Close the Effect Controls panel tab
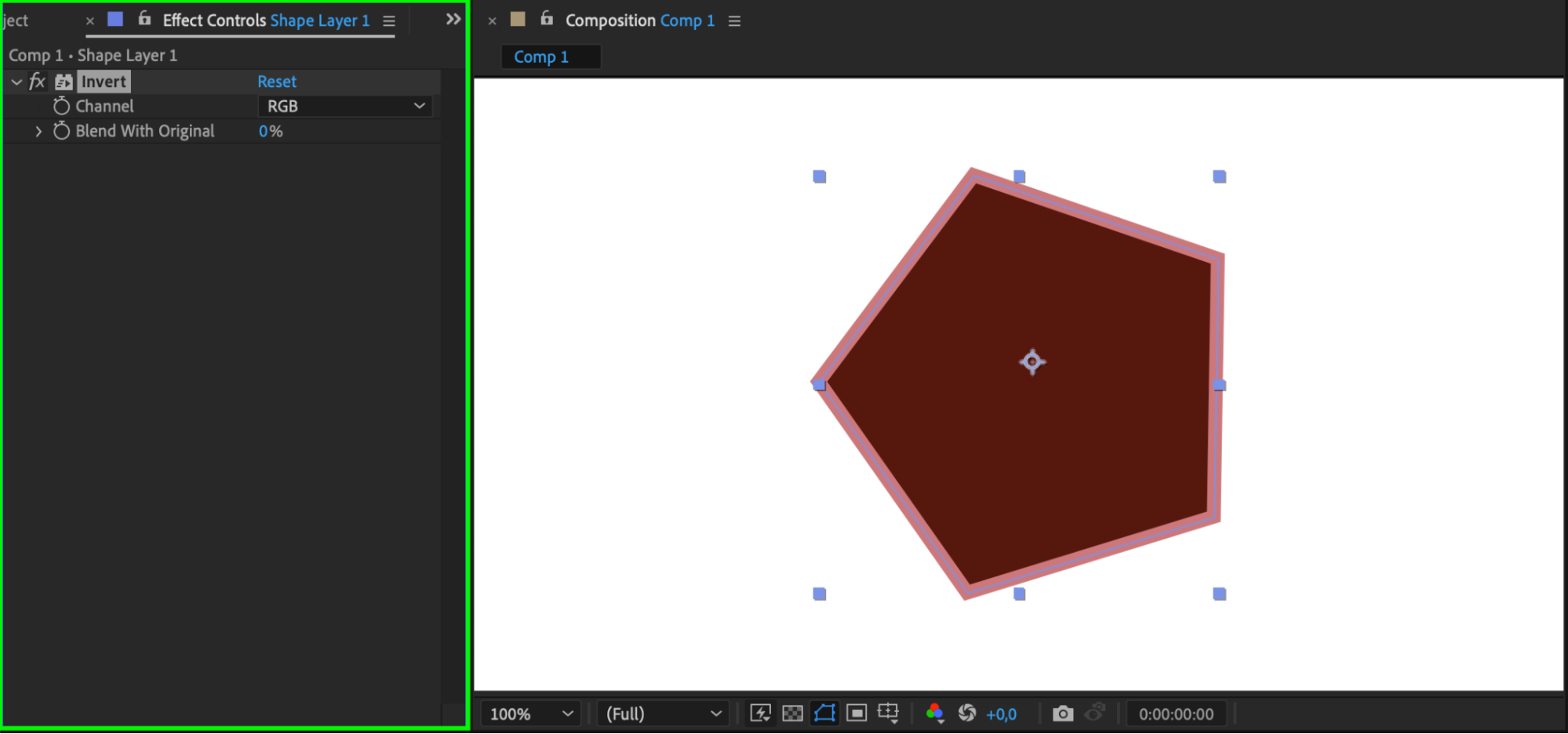Image resolution: width=1568 pixels, height=734 pixels. (90, 21)
